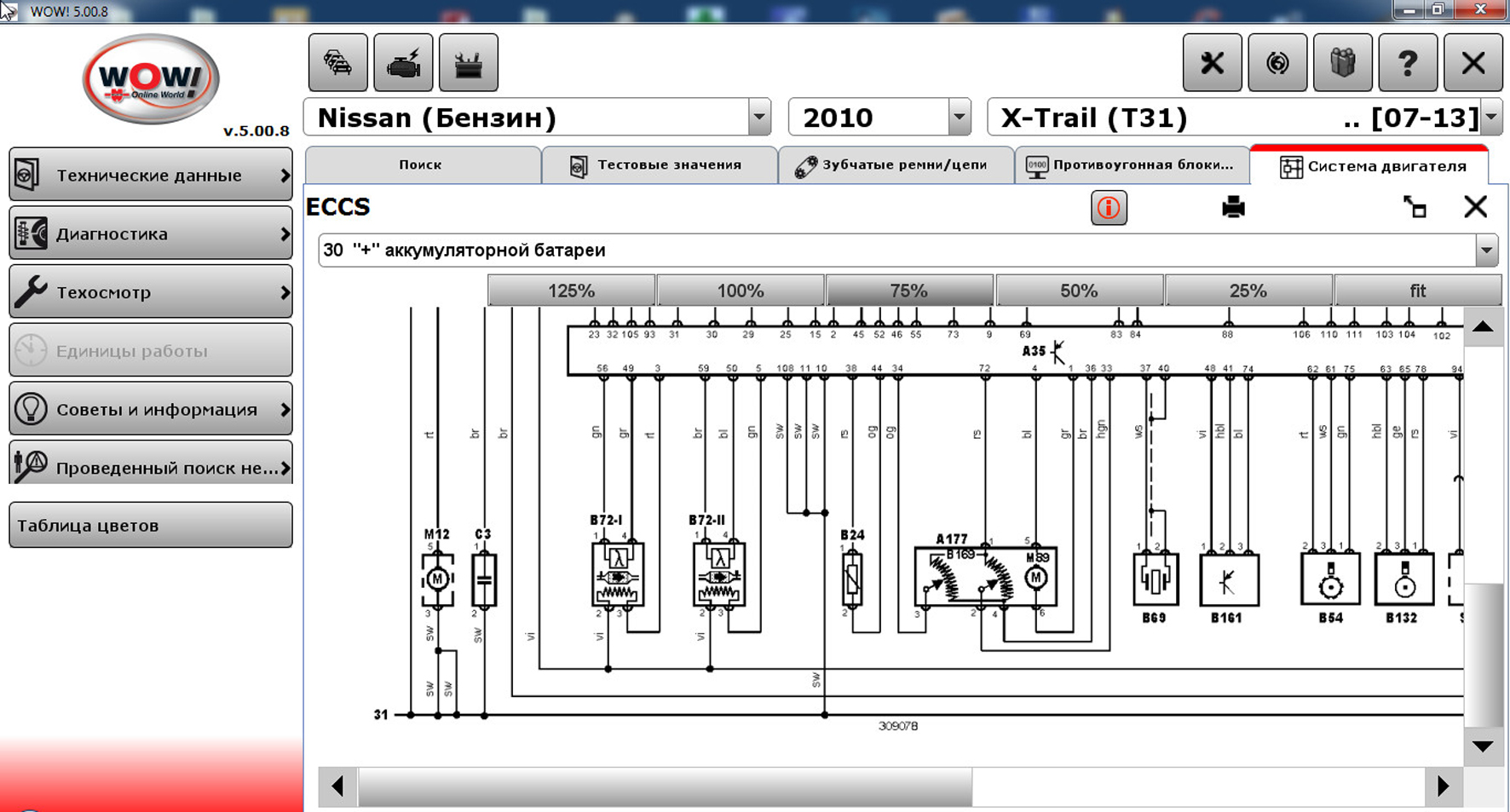This screenshot has height=812, width=1510.
Task: Close the ECCS diagram panel
Action: (1475, 207)
